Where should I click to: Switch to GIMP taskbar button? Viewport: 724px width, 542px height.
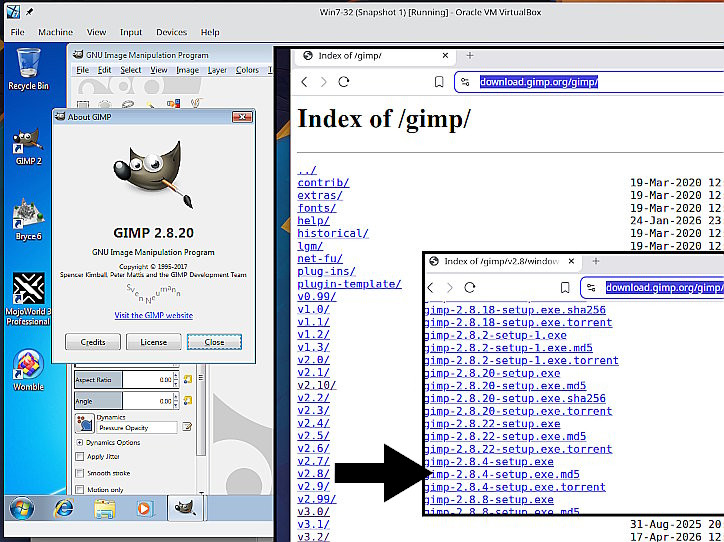185,508
